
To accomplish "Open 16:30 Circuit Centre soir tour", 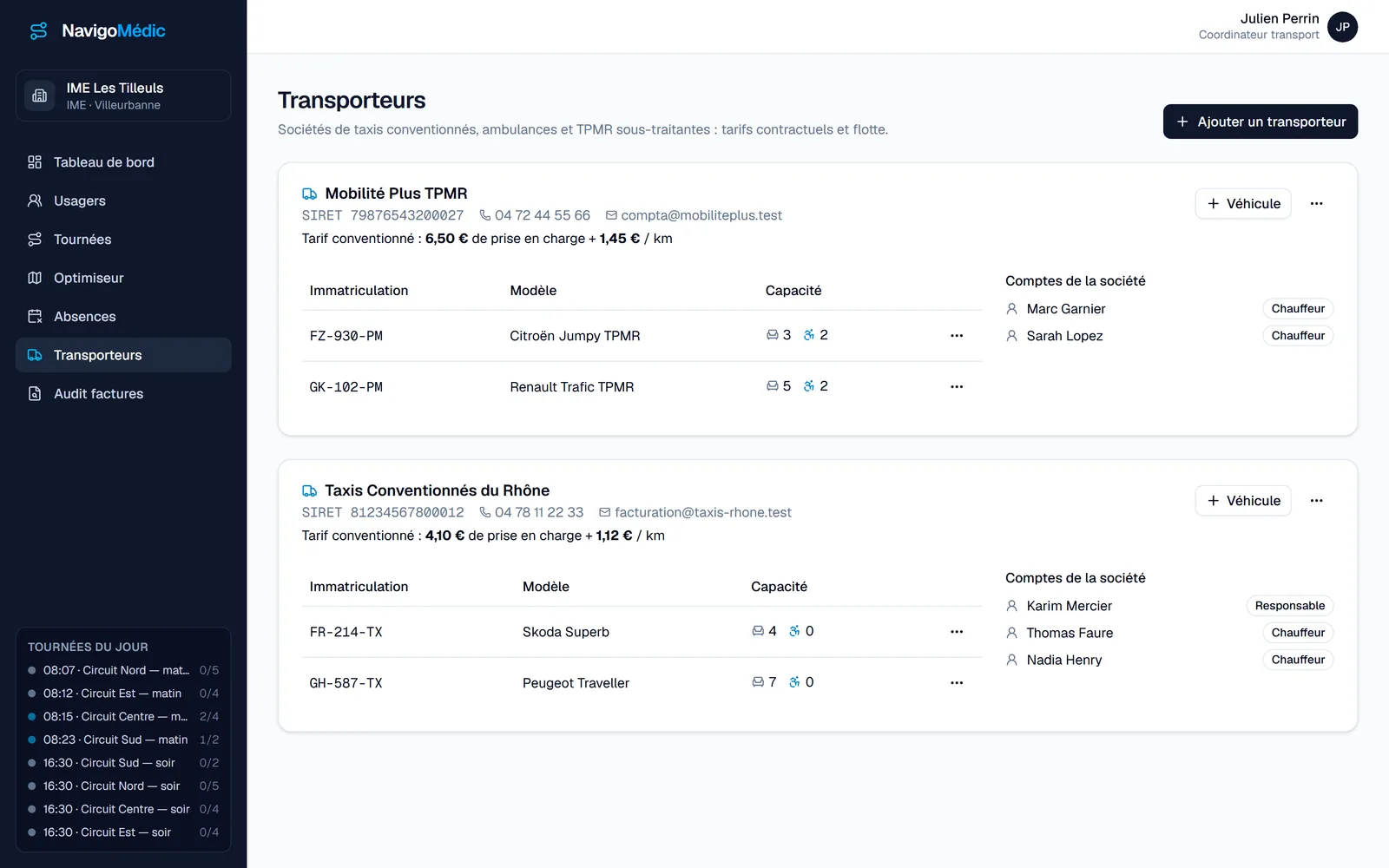I will [123, 809].
